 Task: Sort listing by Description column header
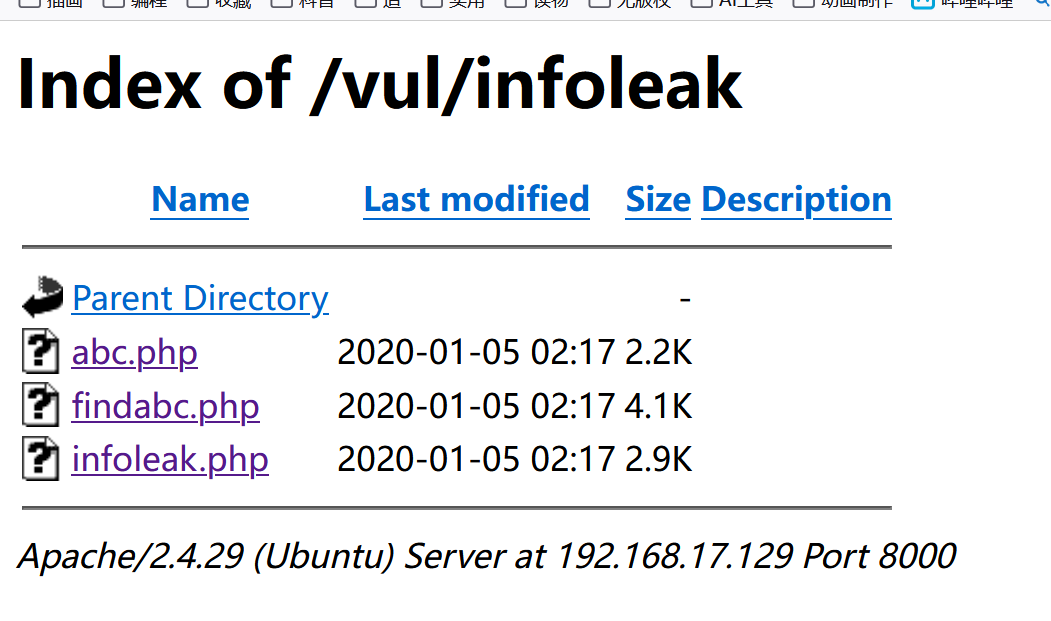click(796, 200)
